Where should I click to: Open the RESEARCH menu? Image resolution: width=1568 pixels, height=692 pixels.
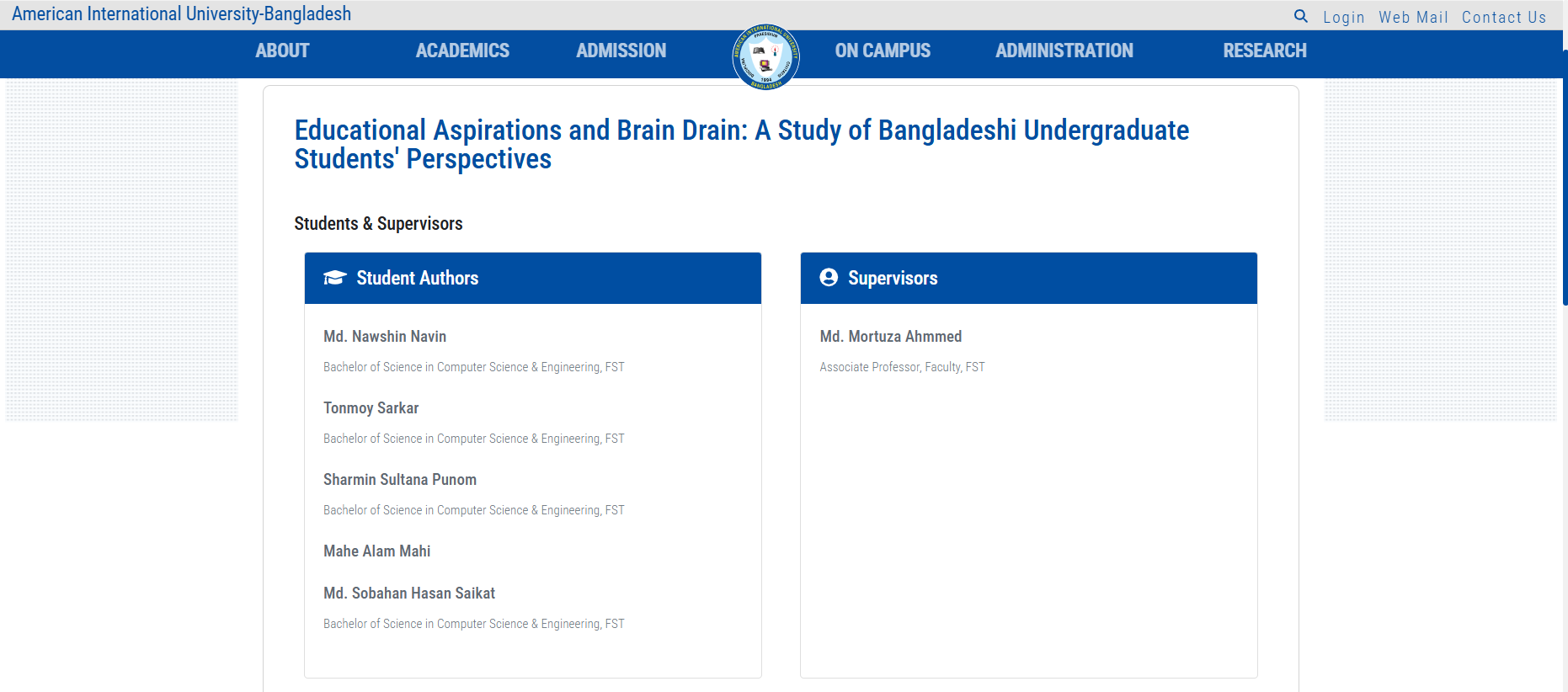[1265, 51]
